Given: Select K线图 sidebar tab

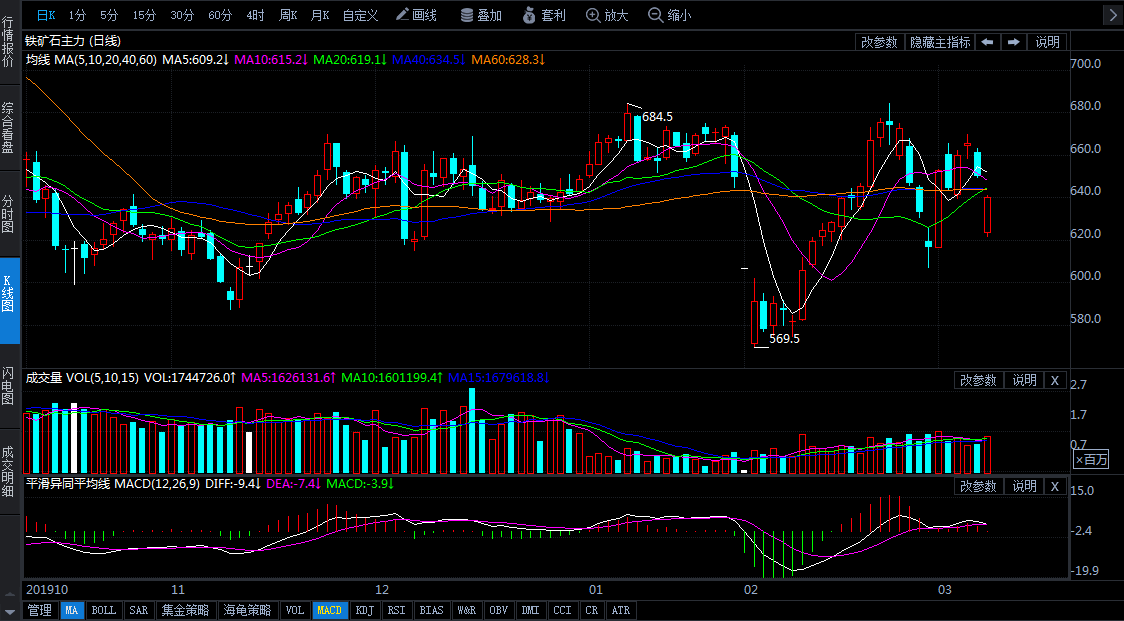Looking at the screenshot, I should click(8, 300).
